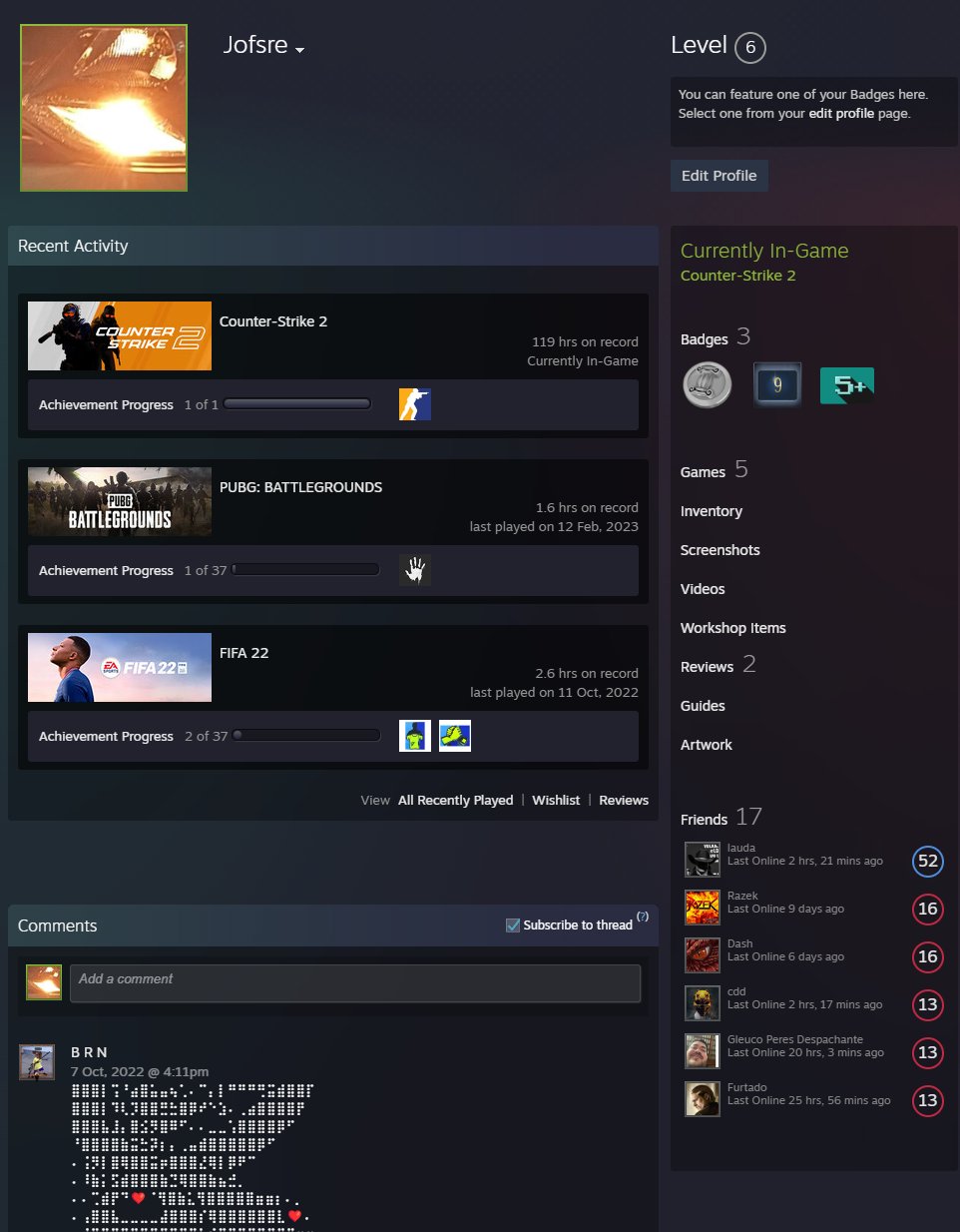Open the Games 5 sidebar link

715,470
